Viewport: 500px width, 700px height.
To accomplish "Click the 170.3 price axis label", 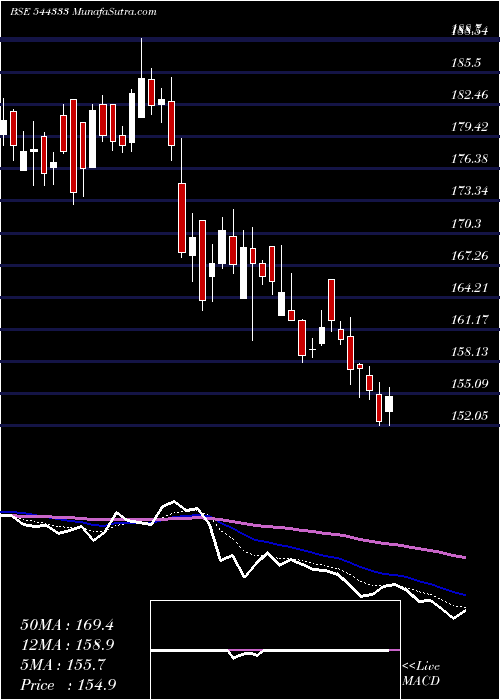I will [466, 224].
